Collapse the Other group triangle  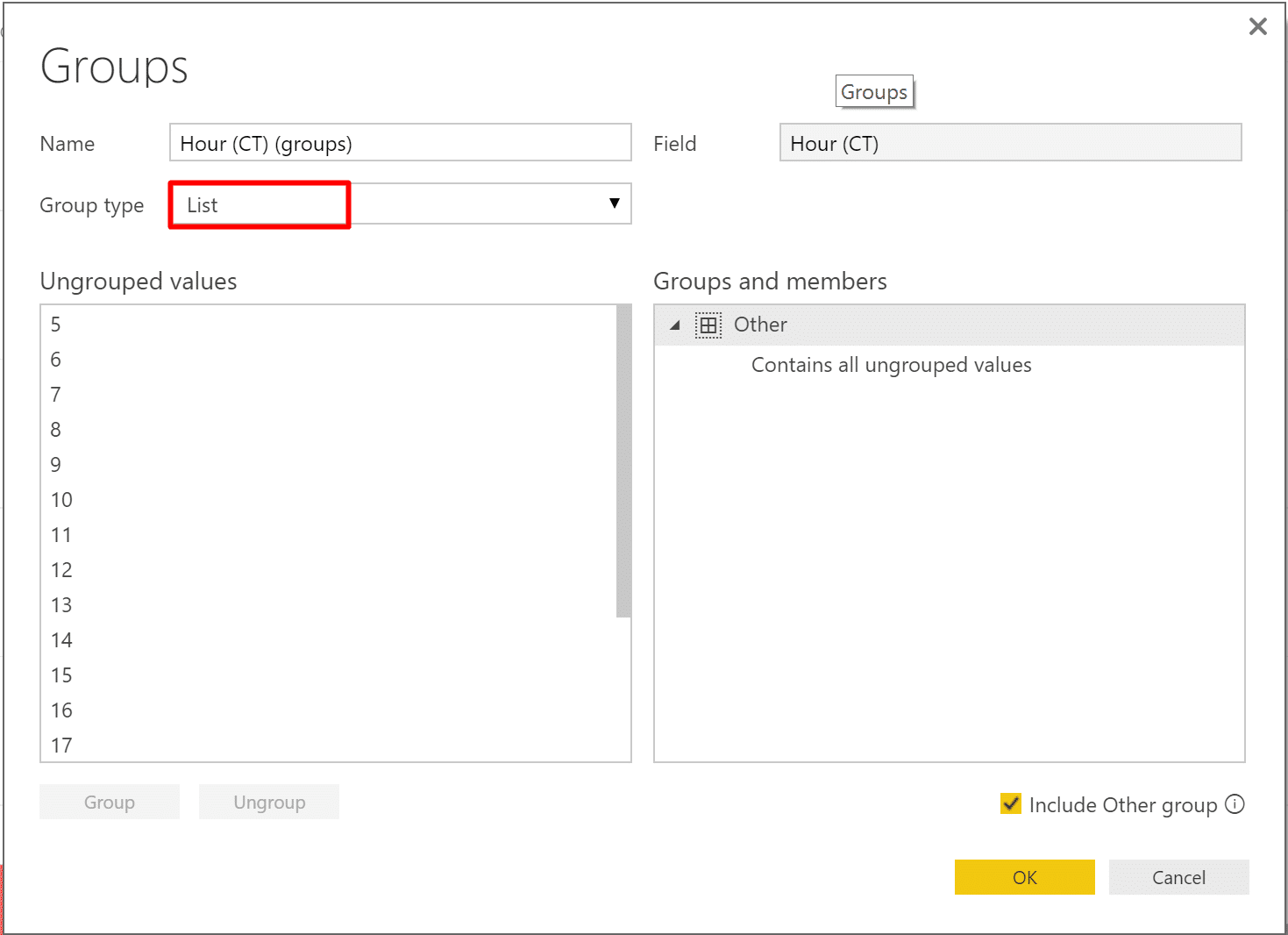pyautogui.click(x=674, y=325)
